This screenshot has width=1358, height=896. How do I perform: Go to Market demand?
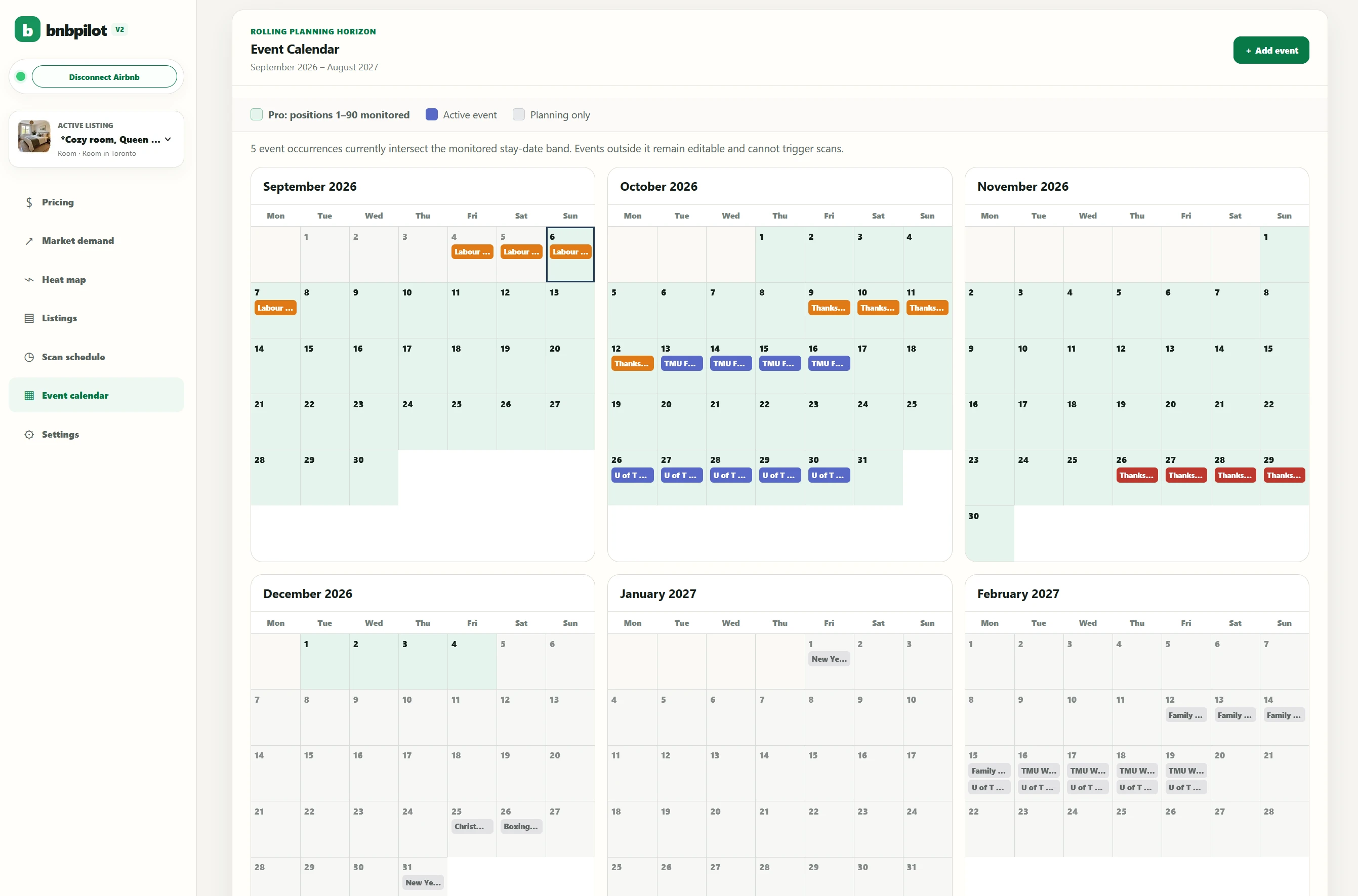pyautogui.click(x=96, y=241)
